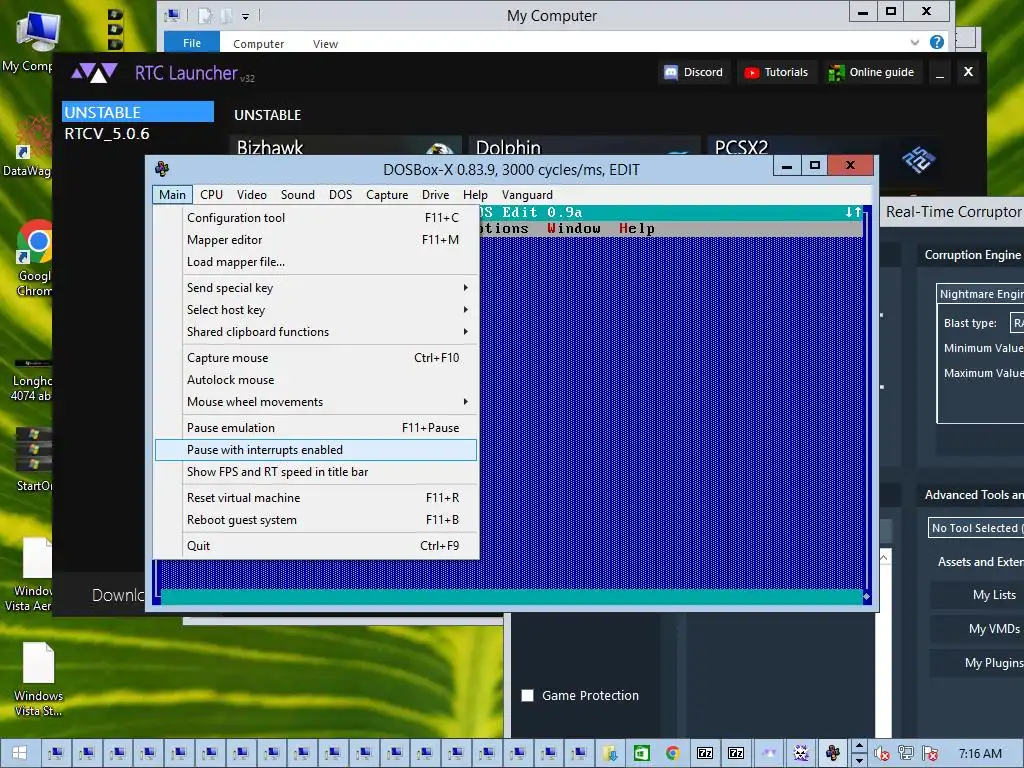Open the Capture menu in DOSBox-X
This screenshot has width=1024, height=768.
click(387, 195)
